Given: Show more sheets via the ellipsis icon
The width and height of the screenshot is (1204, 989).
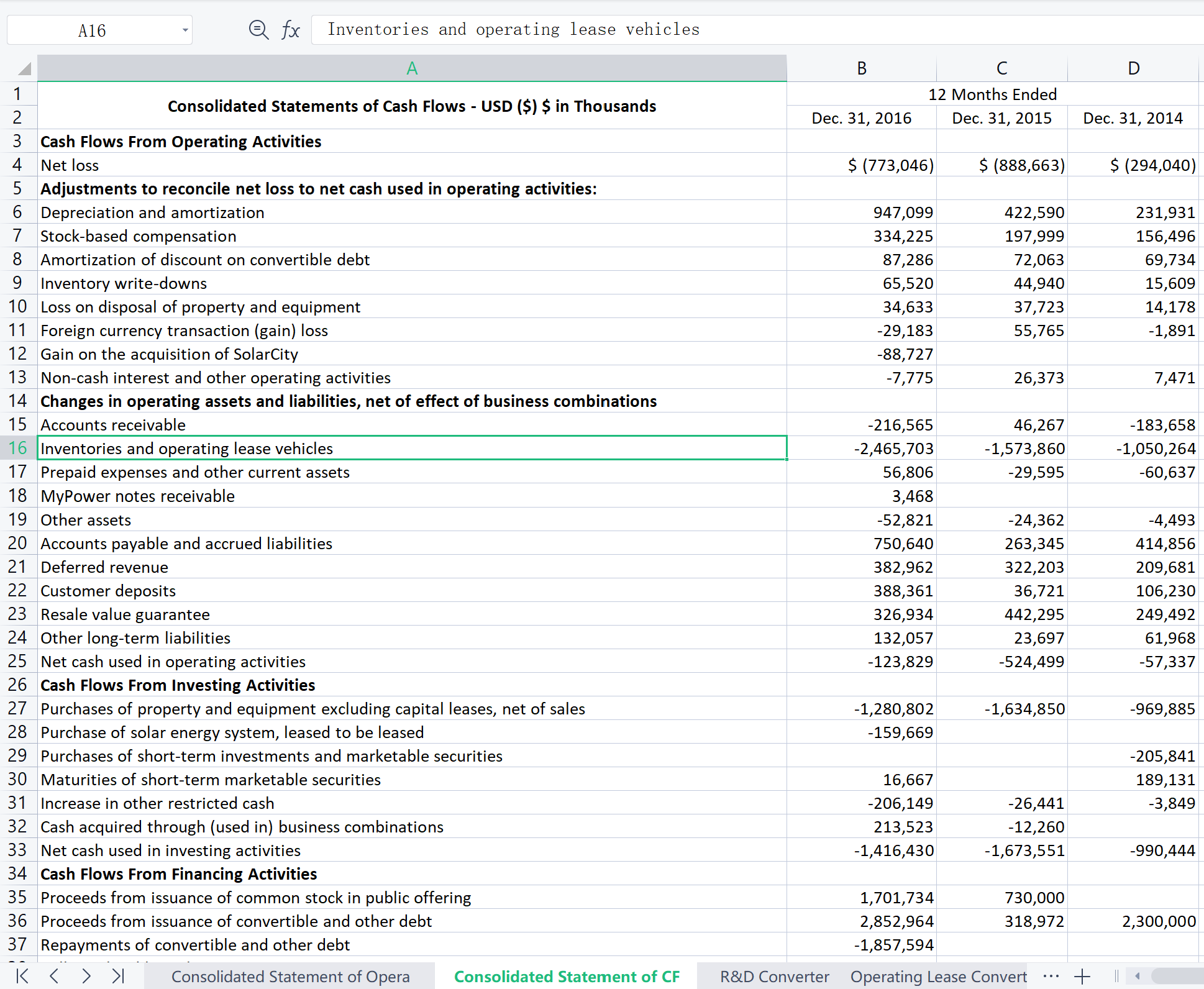Looking at the screenshot, I should (x=1051, y=976).
